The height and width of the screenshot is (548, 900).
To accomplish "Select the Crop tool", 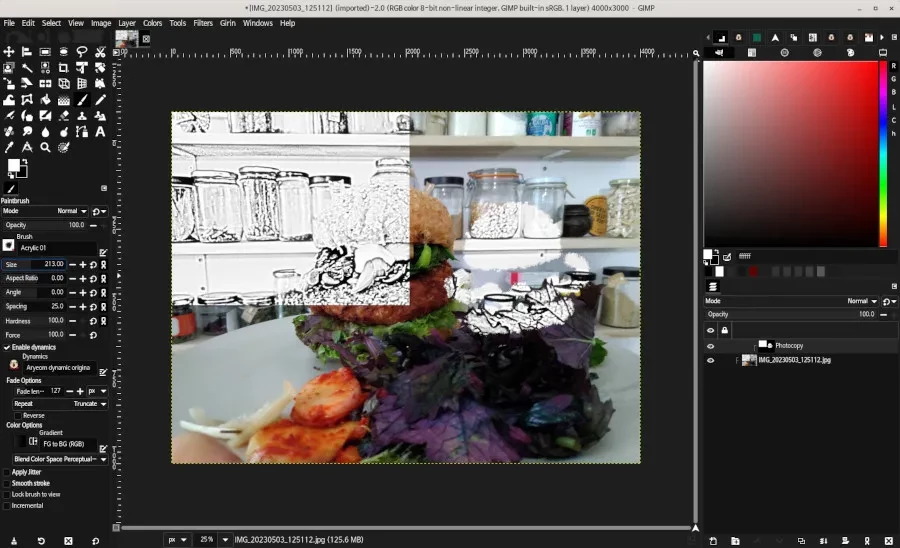I will click(x=63, y=68).
